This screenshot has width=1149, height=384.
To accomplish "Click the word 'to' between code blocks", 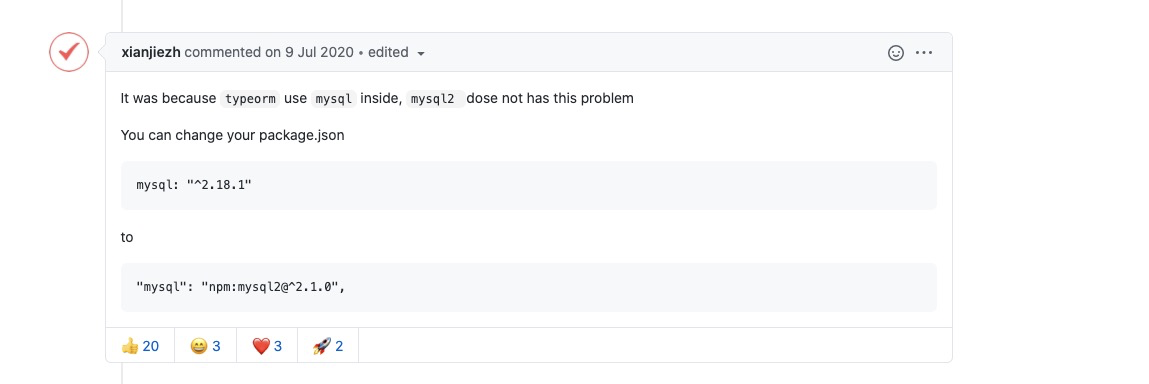I will click(127, 237).
